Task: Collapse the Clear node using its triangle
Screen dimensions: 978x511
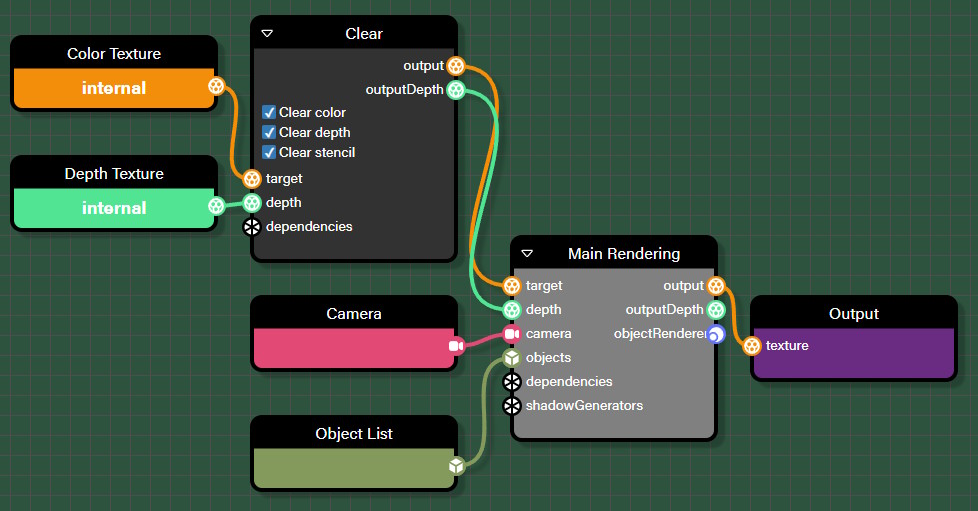Action: (267, 34)
